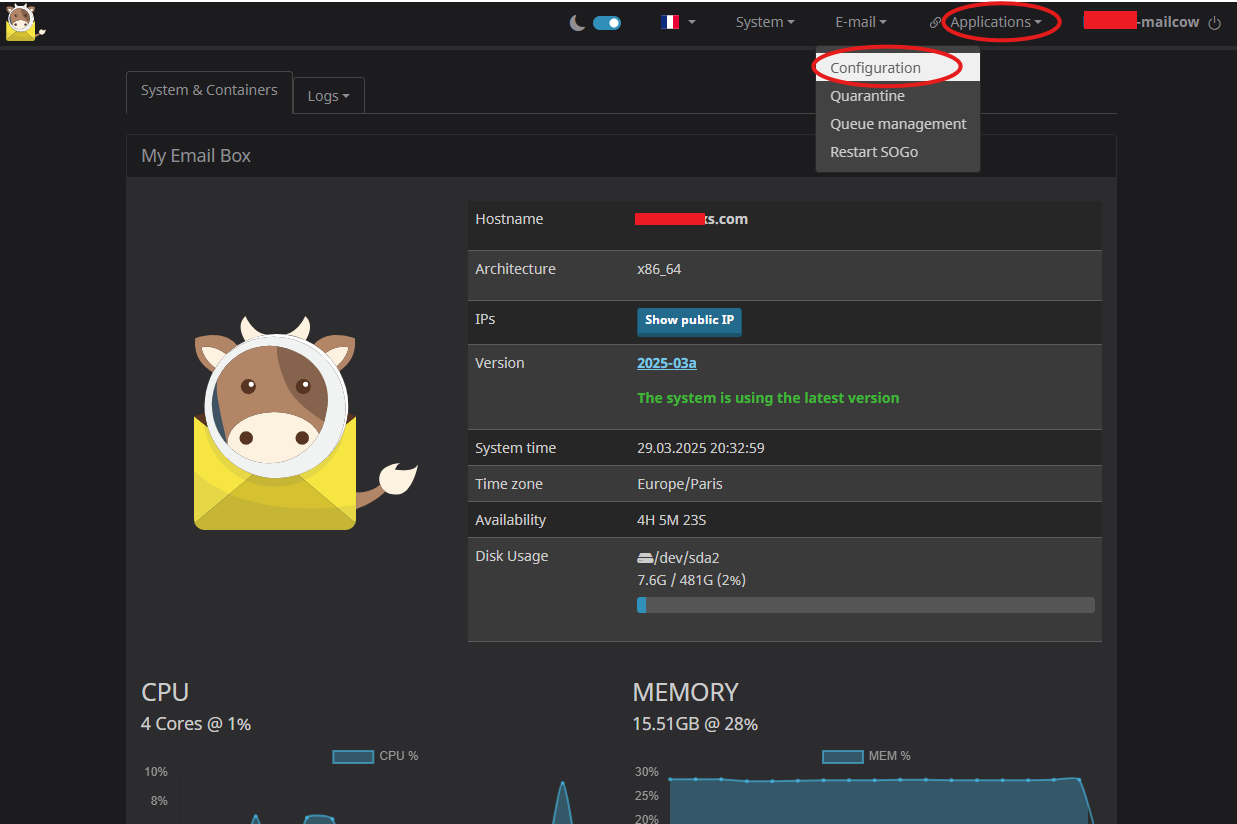
Task: Expand the Logs tab dropdown
Action: tap(328, 96)
